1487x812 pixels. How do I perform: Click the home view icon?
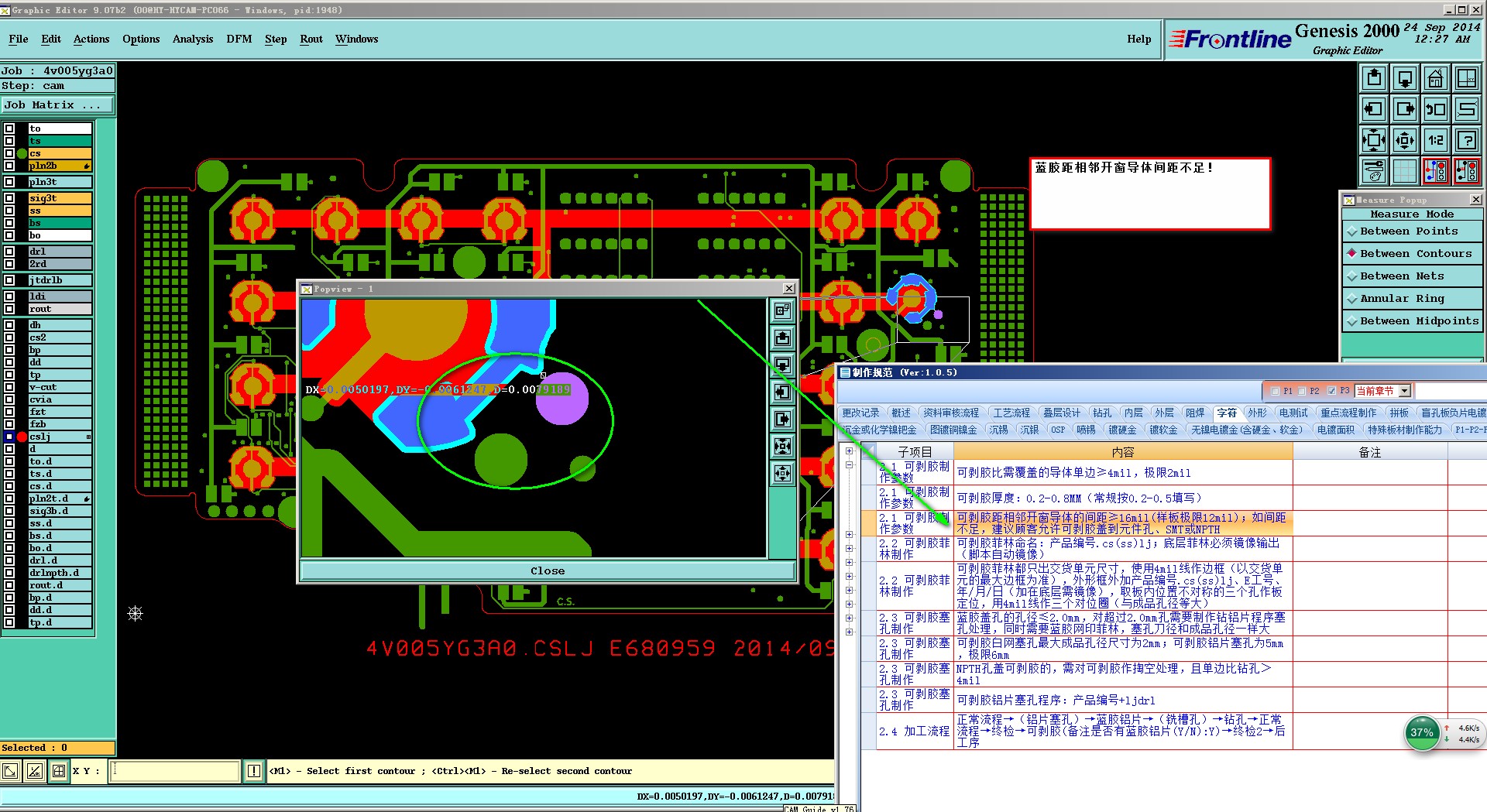(x=1436, y=78)
